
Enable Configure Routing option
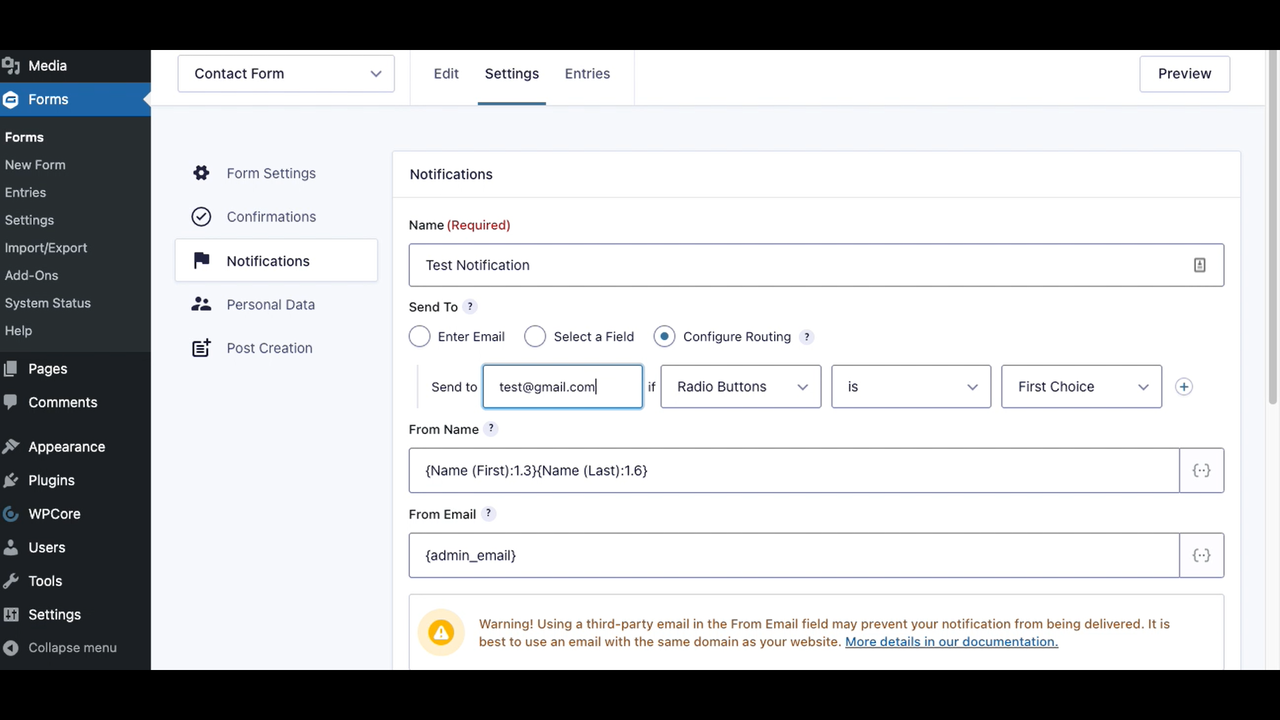[664, 336]
